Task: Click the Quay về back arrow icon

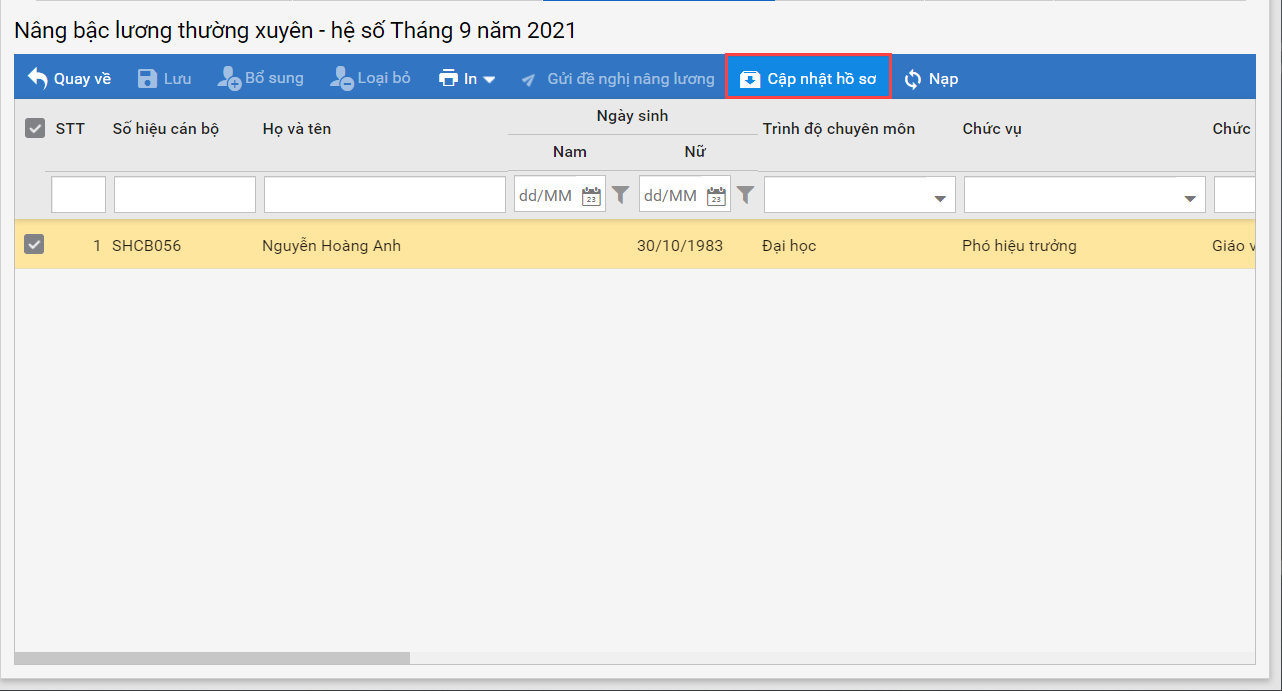Action: [38, 78]
